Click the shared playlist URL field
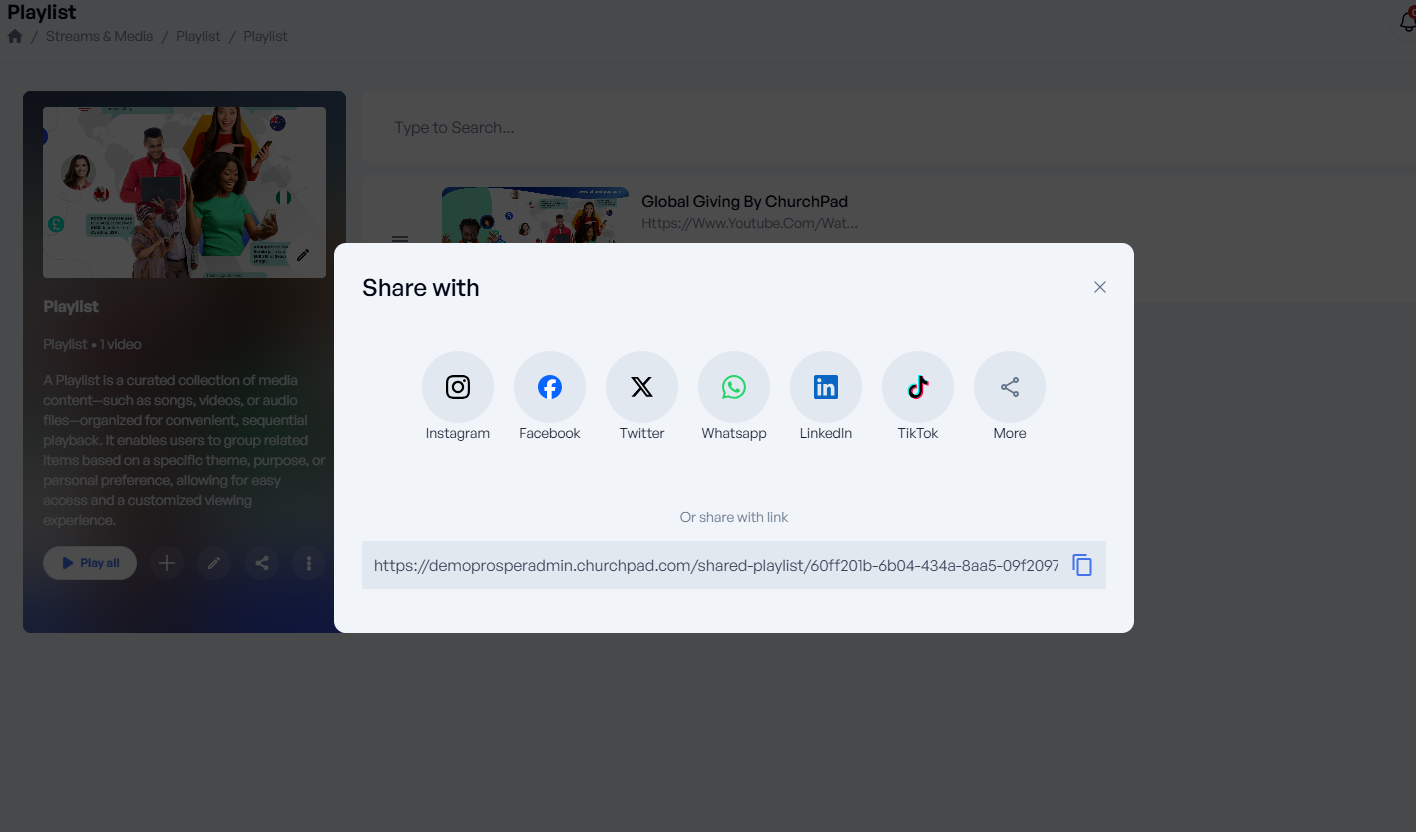 coord(715,565)
